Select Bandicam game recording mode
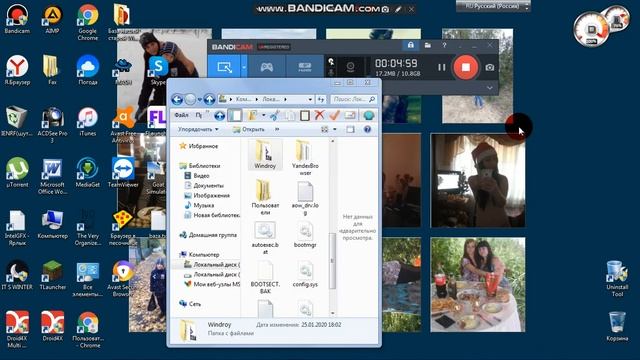This screenshot has width=640, height=360. pos(267,67)
